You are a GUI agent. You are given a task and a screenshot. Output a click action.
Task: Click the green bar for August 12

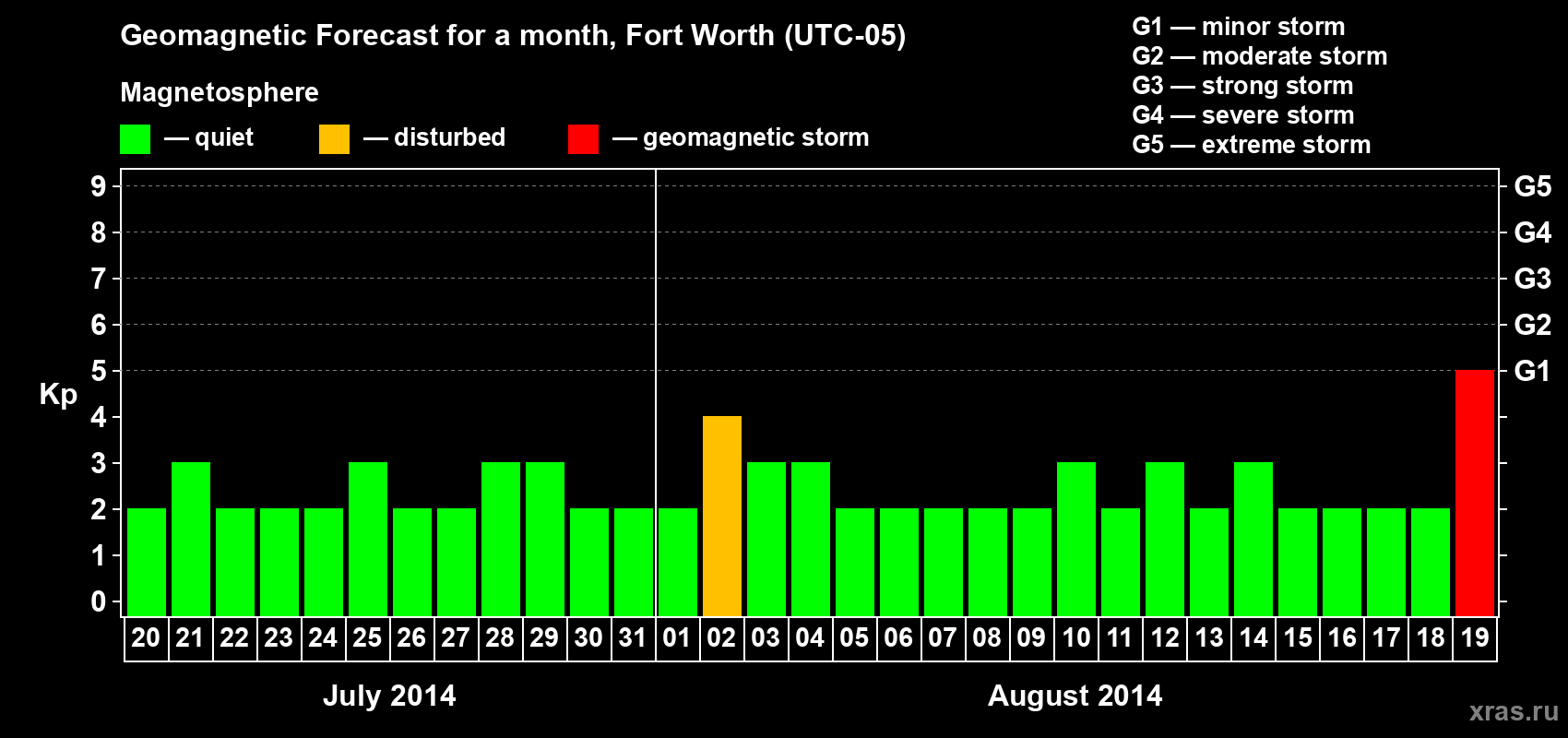[x=1165, y=540]
